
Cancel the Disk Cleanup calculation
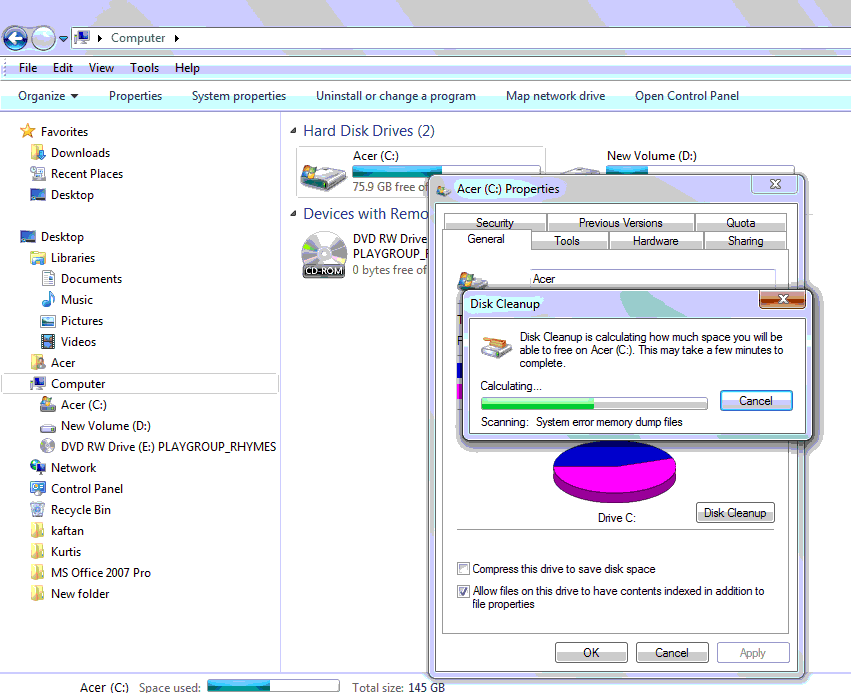tap(755, 401)
